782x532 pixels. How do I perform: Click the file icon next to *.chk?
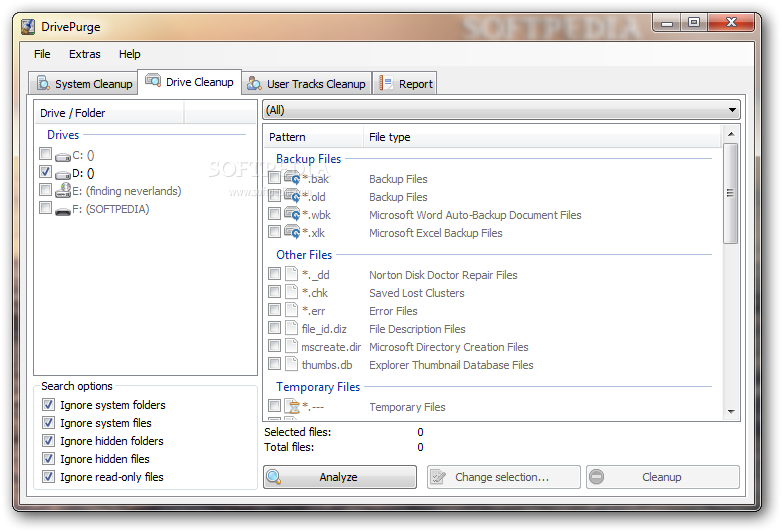(x=291, y=292)
